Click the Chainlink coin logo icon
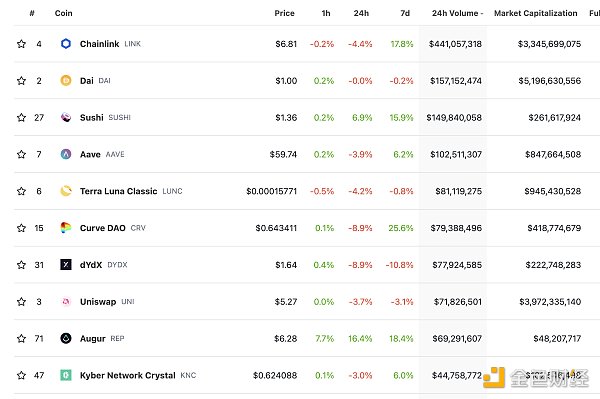Screen dimensions: 600x399 [x=66, y=44]
